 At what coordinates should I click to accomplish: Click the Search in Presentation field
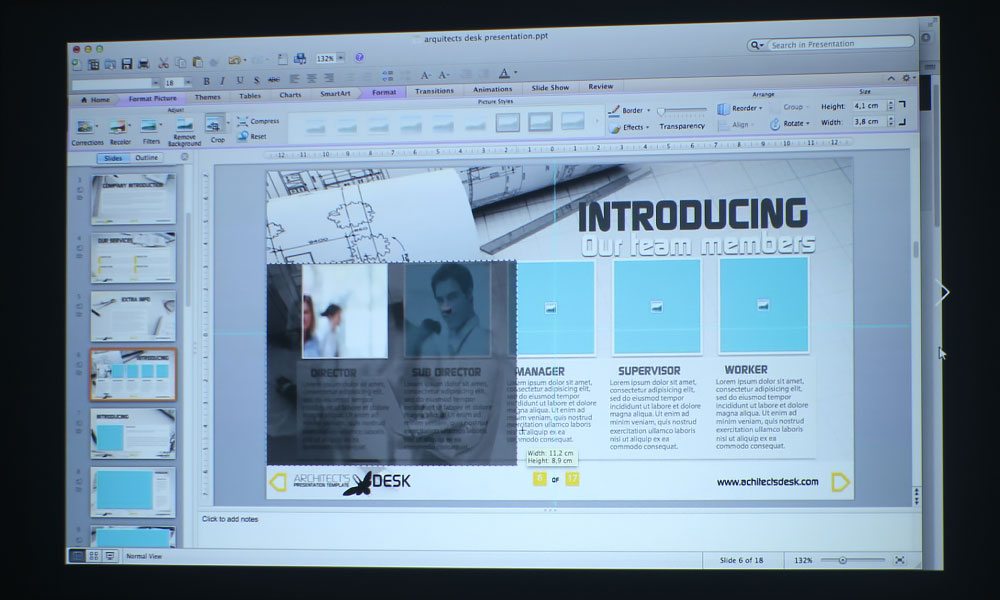pos(838,44)
